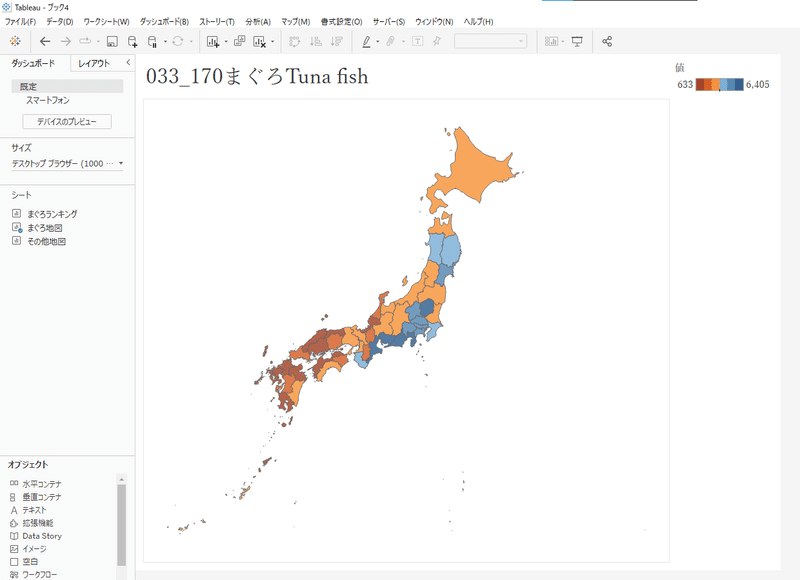Click the Show Mark Labels T icon
The width and height of the screenshot is (800, 580).
(417, 41)
